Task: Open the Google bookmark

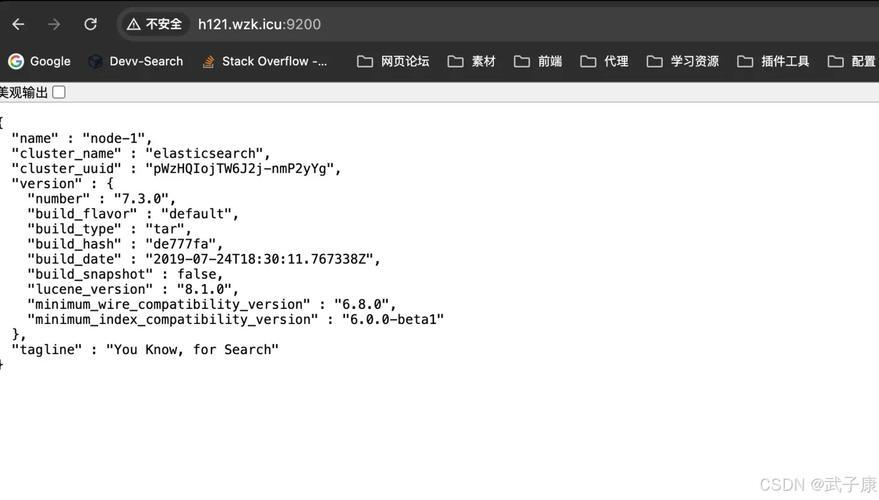Action: [x=39, y=61]
